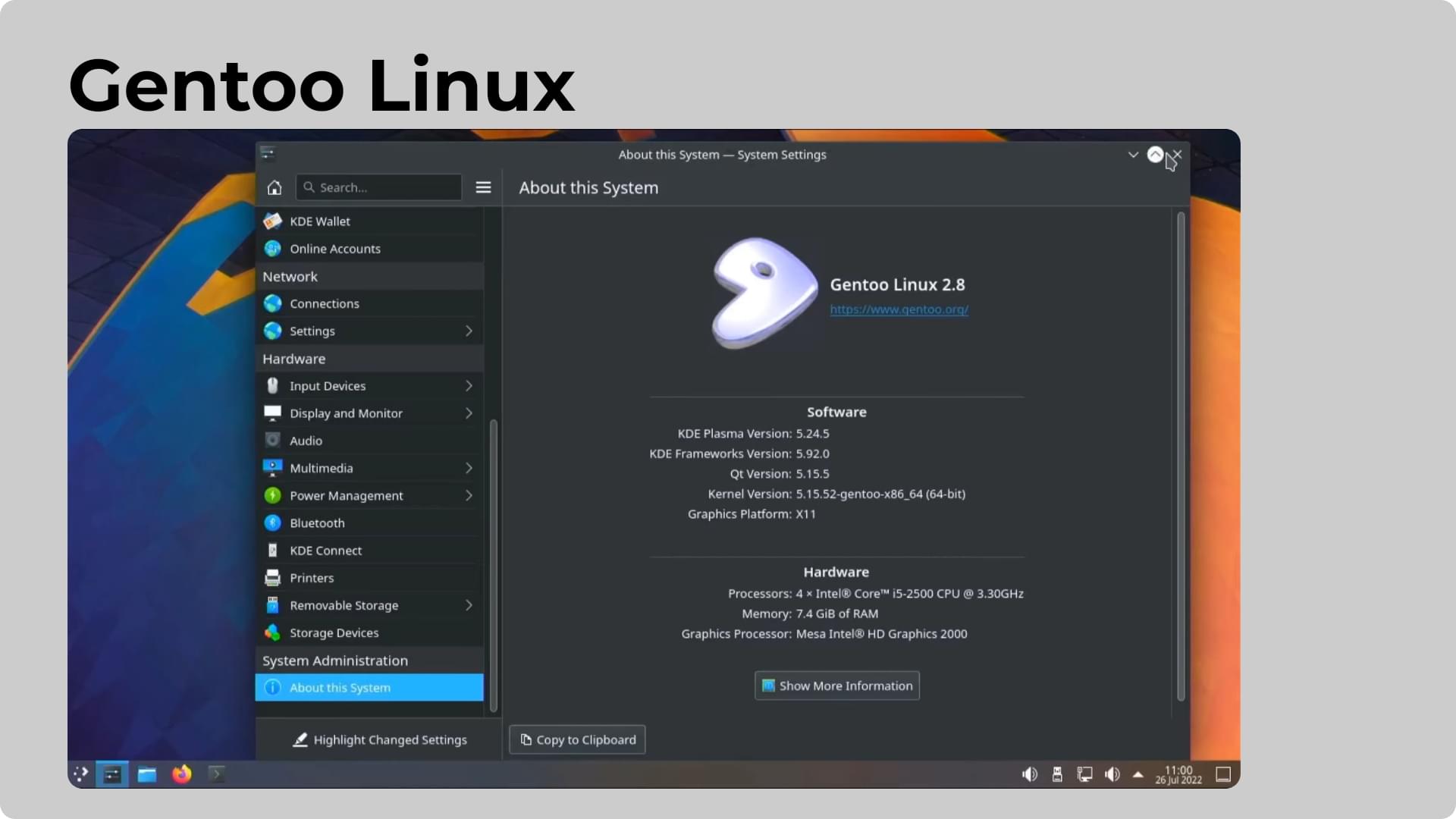Click the System Settings taskbar icon
Image resolution: width=1456 pixels, height=819 pixels.
click(112, 774)
